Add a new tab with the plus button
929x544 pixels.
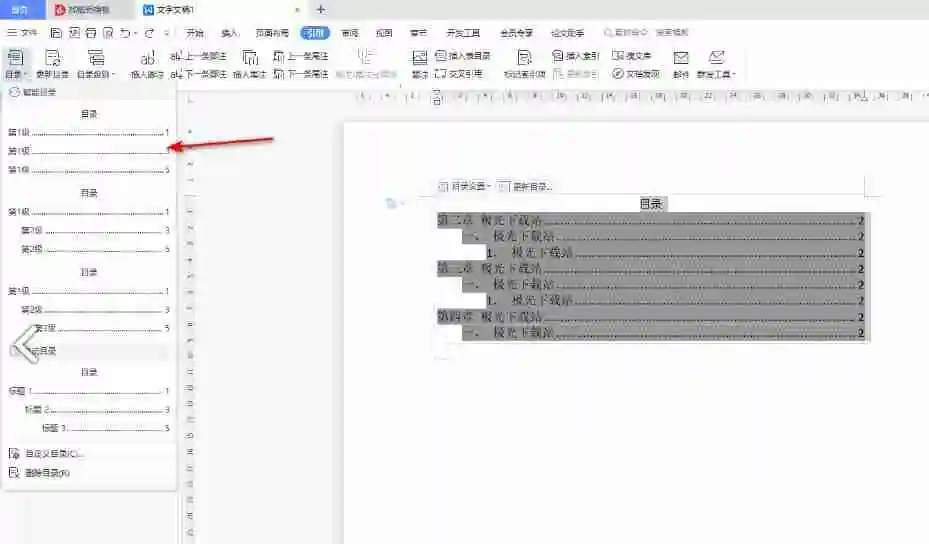[321, 9]
